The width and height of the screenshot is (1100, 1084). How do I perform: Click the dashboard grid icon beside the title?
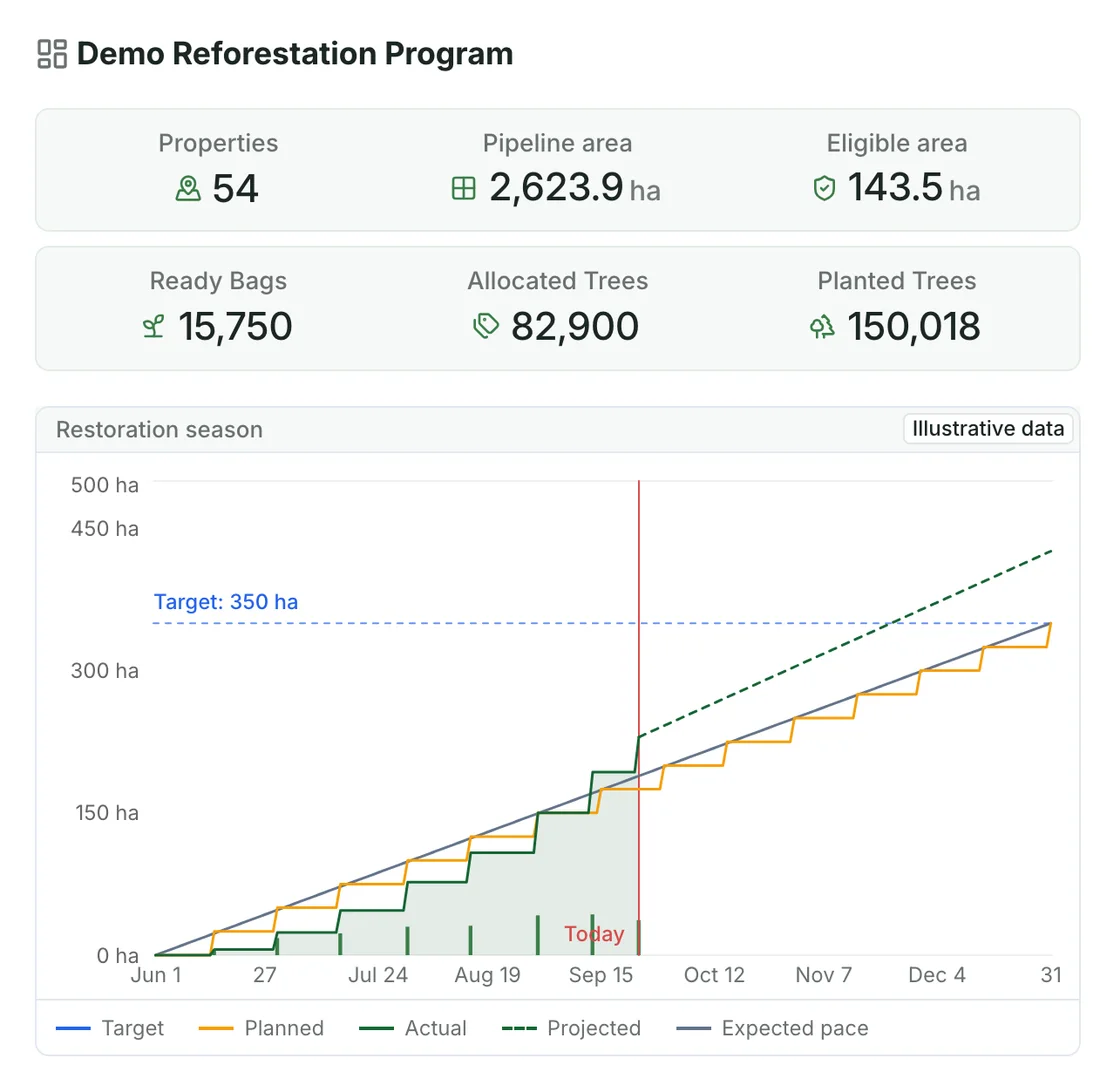pyautogui.click(x=52, y=54)
